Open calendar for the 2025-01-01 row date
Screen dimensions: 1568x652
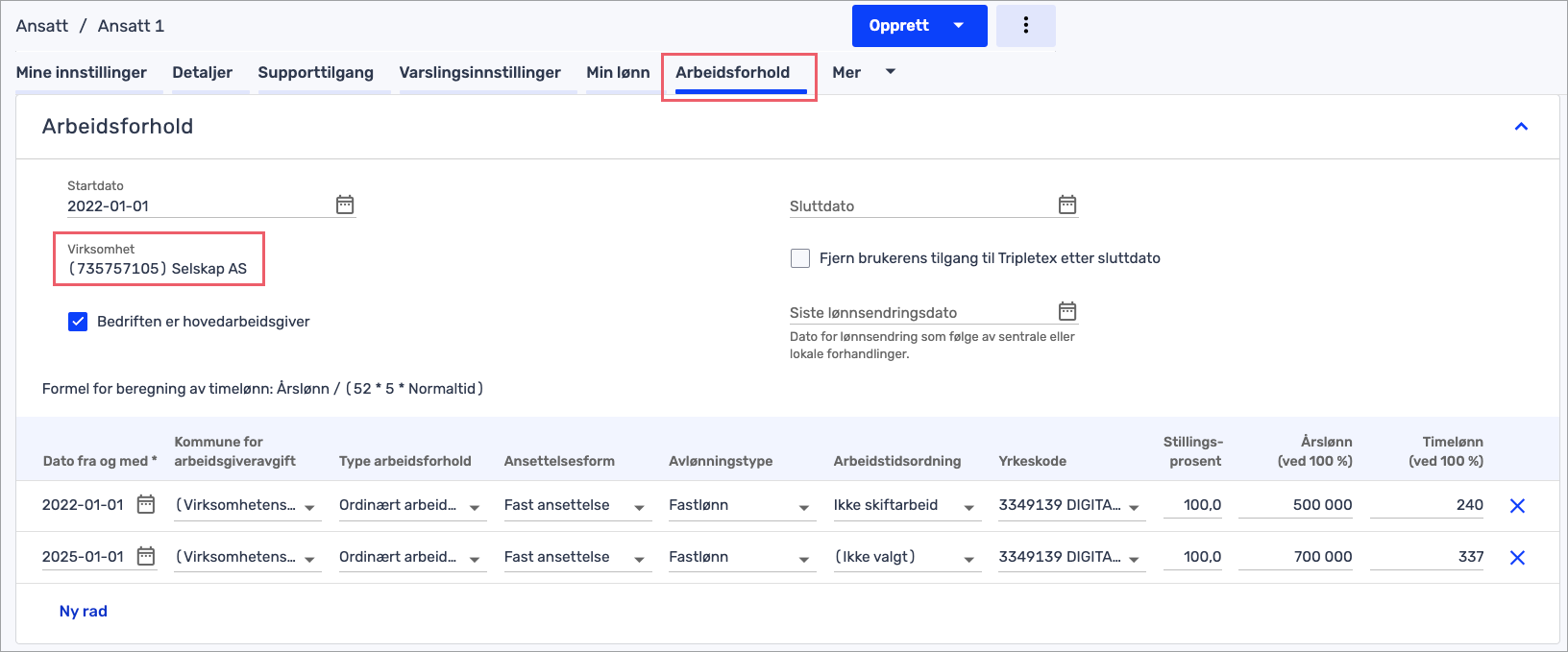click(146, 556)
